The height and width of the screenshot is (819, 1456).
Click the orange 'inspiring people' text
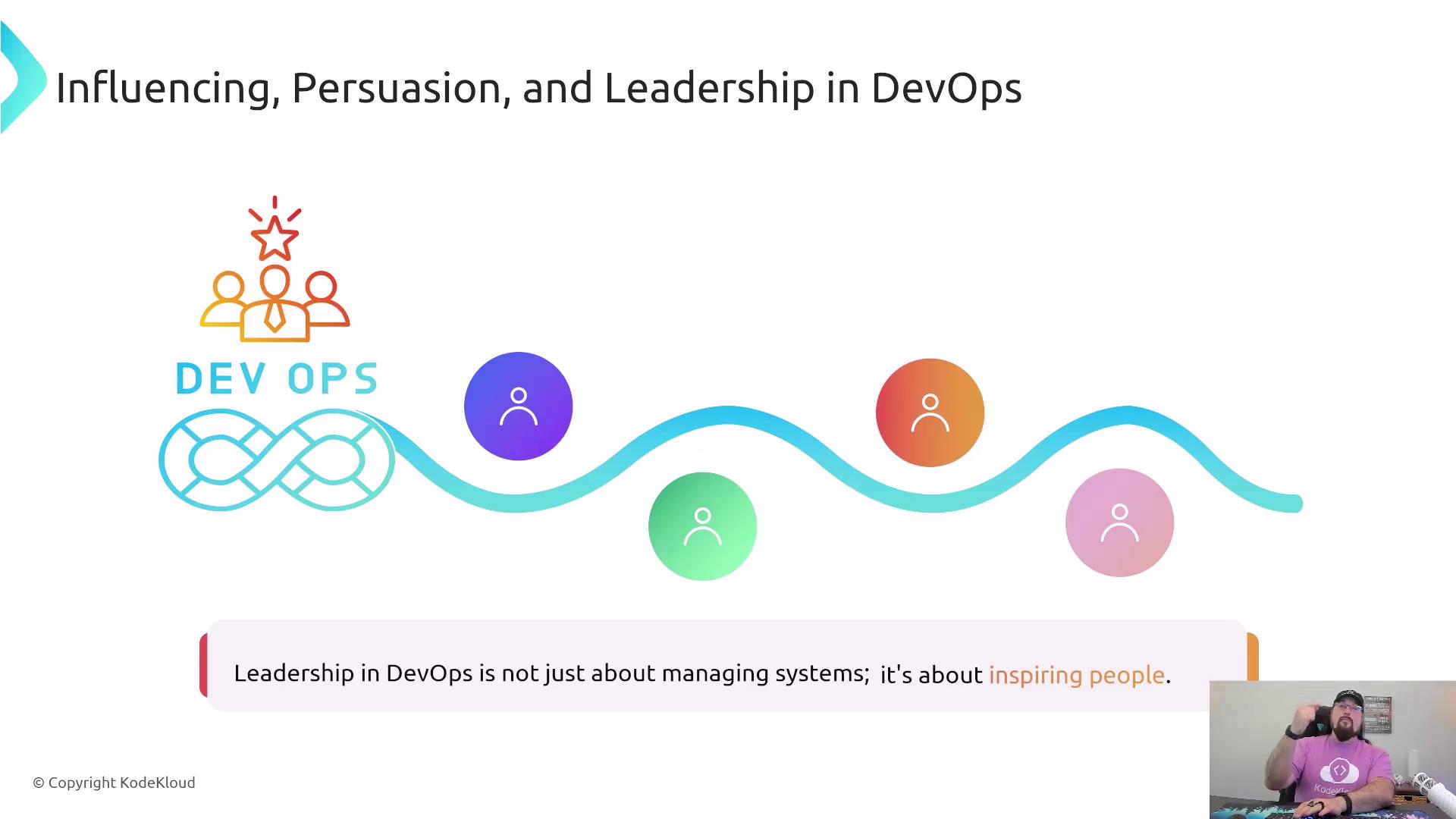pyautogui.click(x=1076, y=675)
